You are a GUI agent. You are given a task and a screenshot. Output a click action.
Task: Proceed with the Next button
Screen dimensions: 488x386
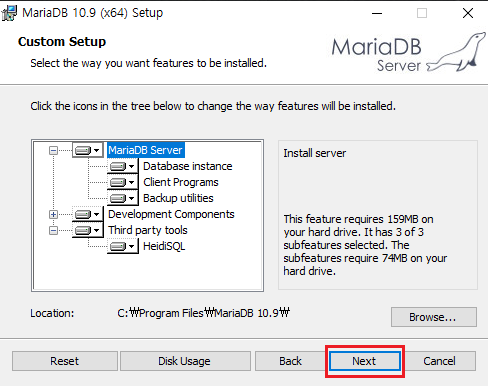(365, 361)
